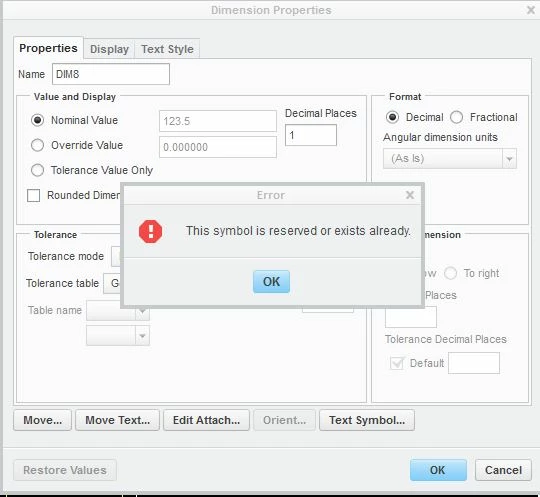Click the Move... button
This screenshot has height=497, width=540.
point(42,420)
